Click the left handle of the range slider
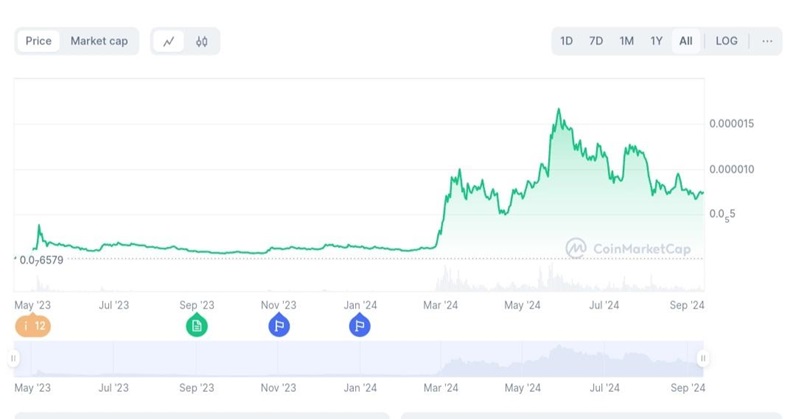This screenshot has width=796, height=419. [x=14, y=358]
